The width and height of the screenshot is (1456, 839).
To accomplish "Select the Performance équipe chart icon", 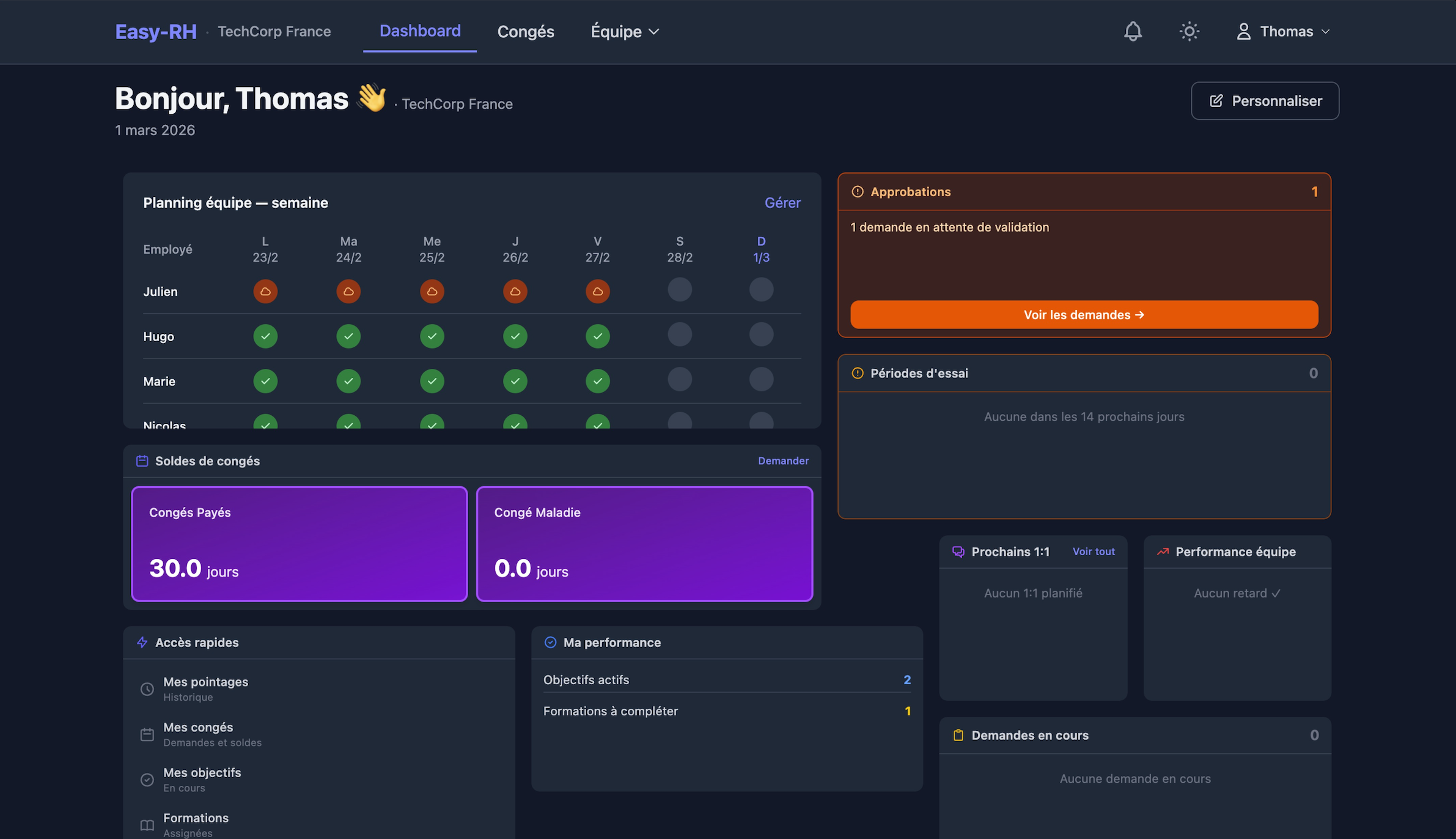I will pos(1161,551).
